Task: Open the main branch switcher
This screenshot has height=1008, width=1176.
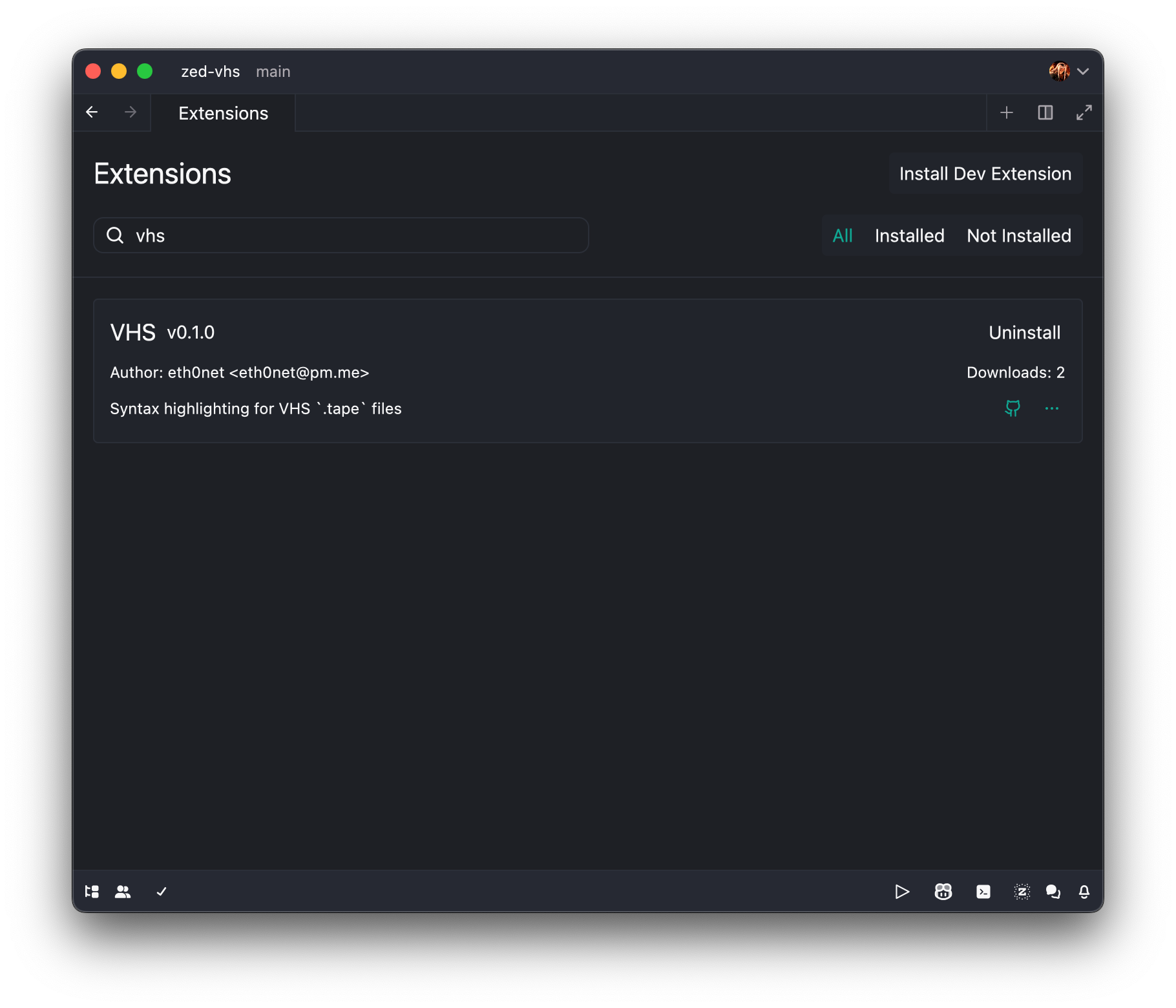Action: pos(273,72)
